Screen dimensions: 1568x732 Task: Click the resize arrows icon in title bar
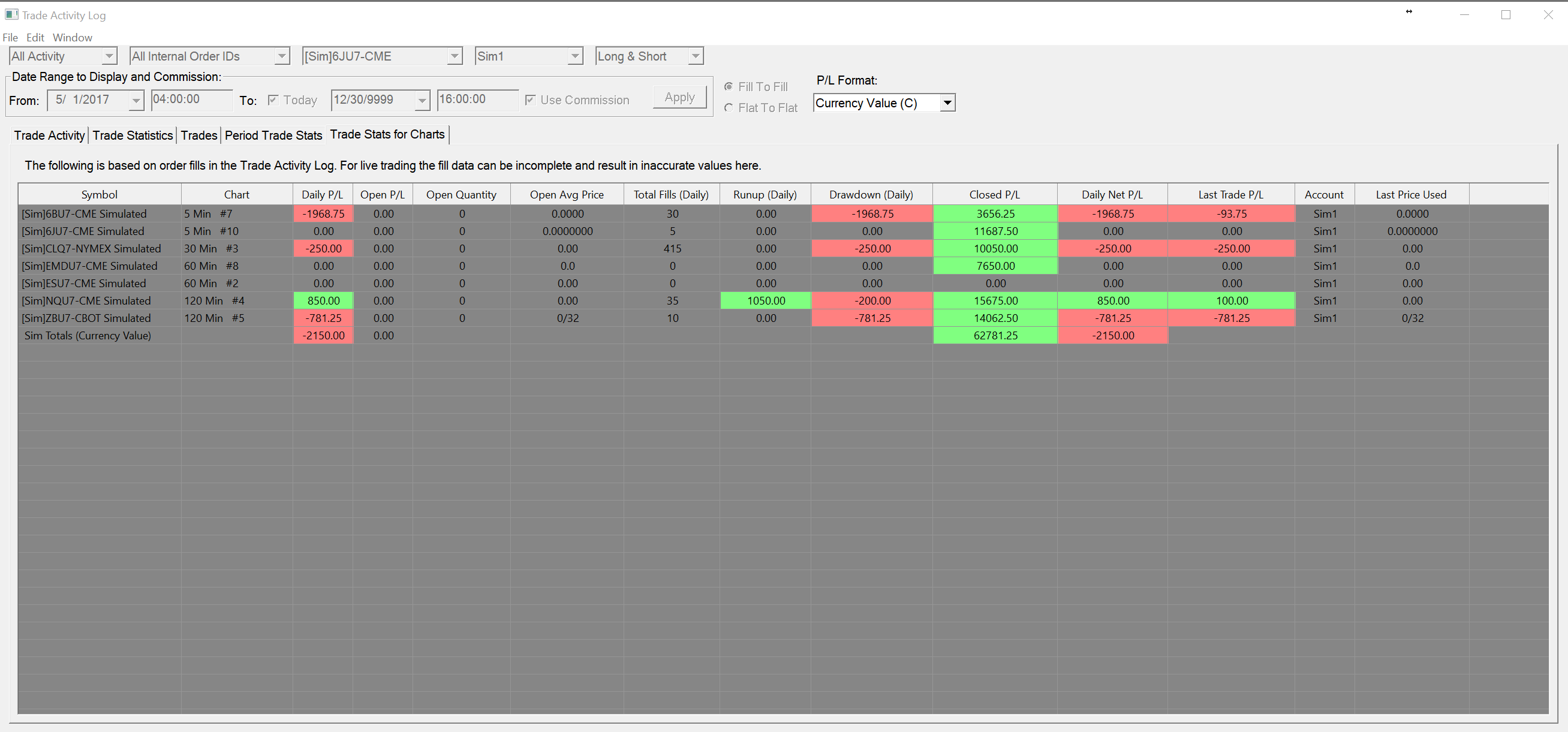coord(1409,11)
